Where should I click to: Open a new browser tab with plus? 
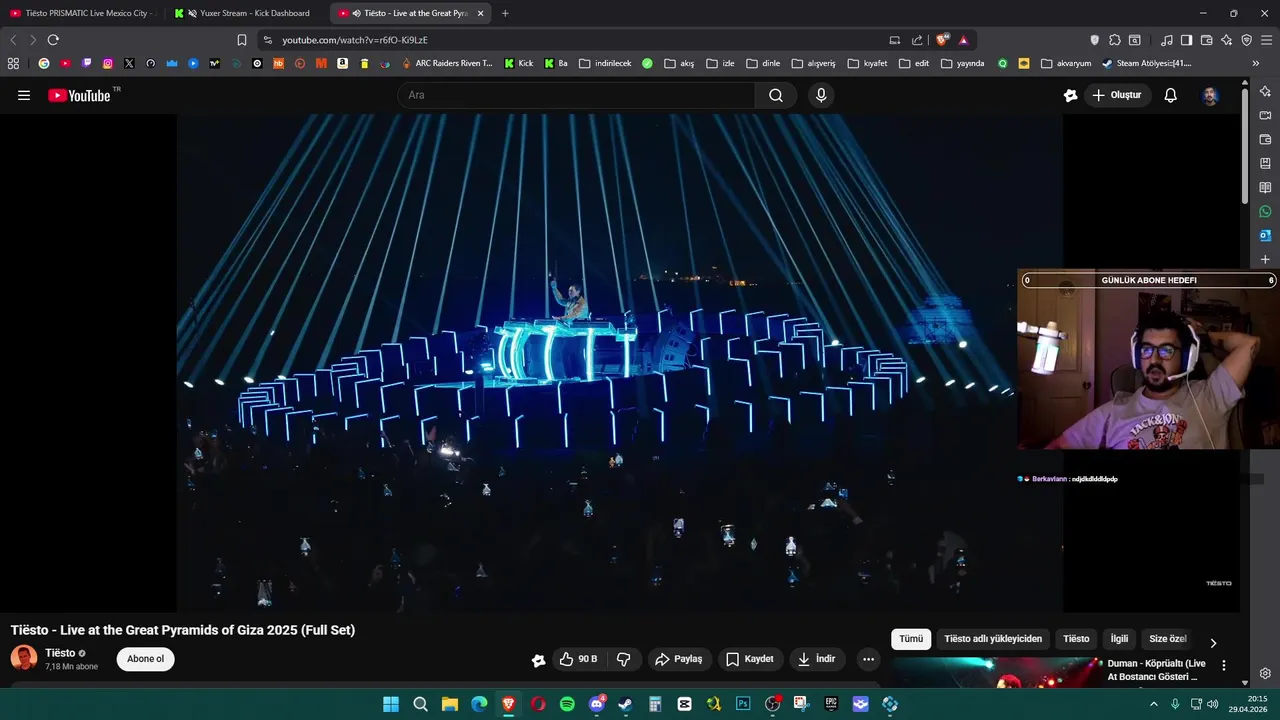[505, 13]
